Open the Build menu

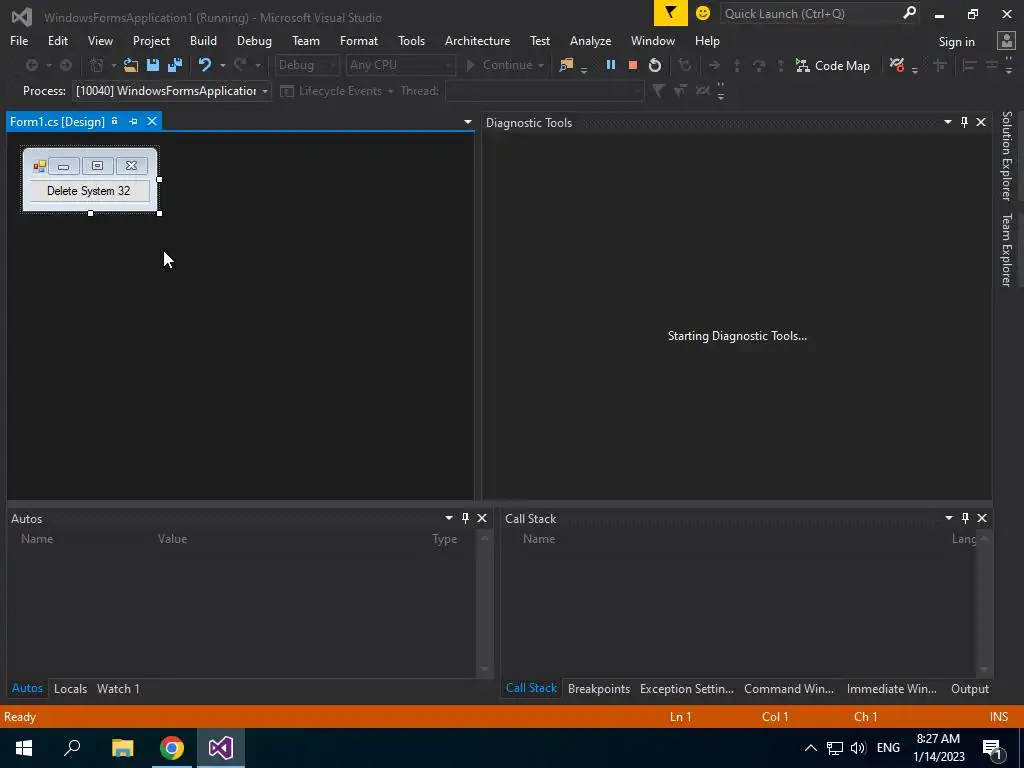[203, 40]
